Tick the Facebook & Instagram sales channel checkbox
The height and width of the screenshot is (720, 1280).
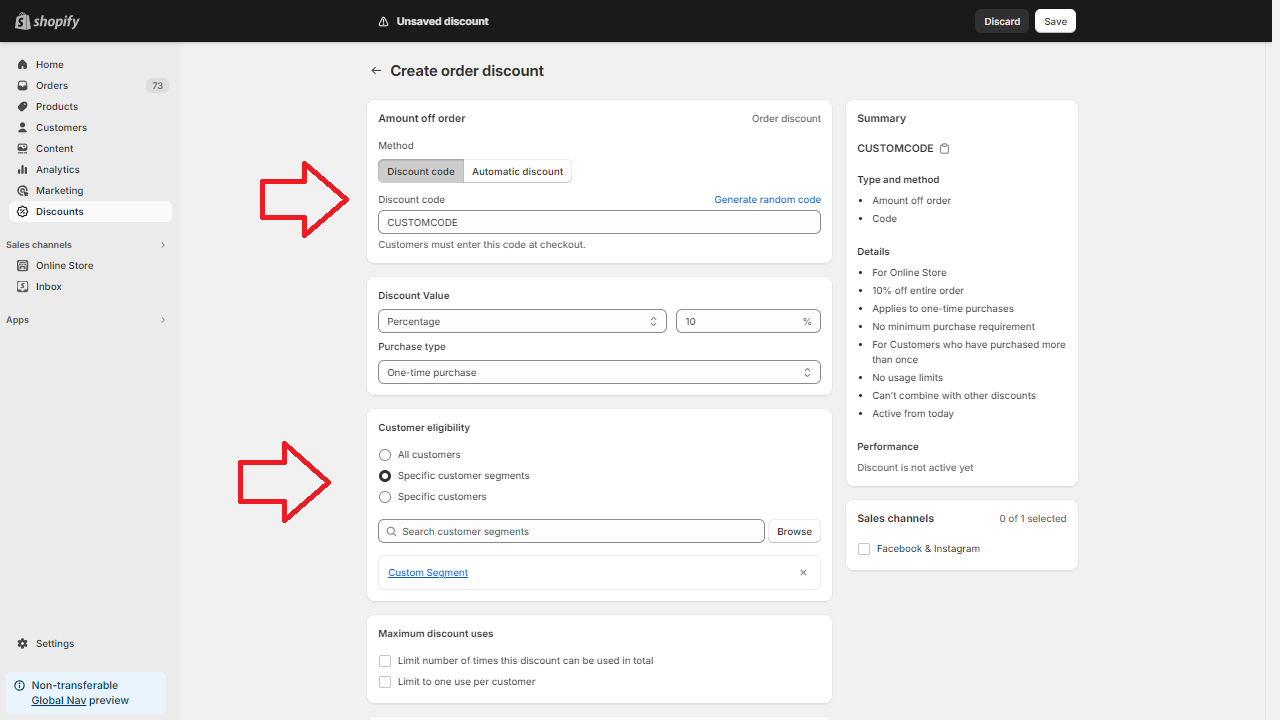(864, 549)
